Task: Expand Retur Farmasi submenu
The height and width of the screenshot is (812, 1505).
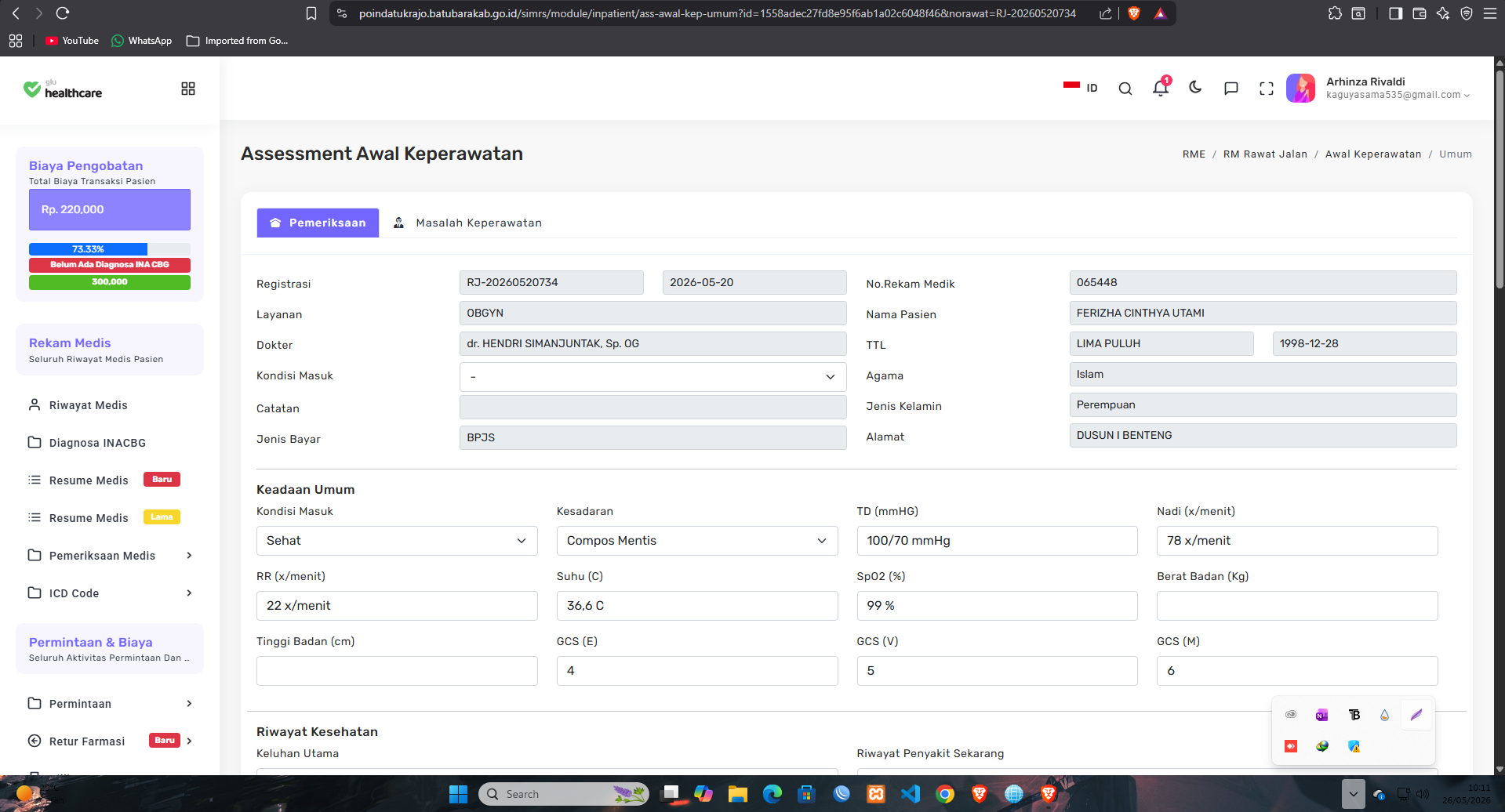Action: tap(110, 741)
